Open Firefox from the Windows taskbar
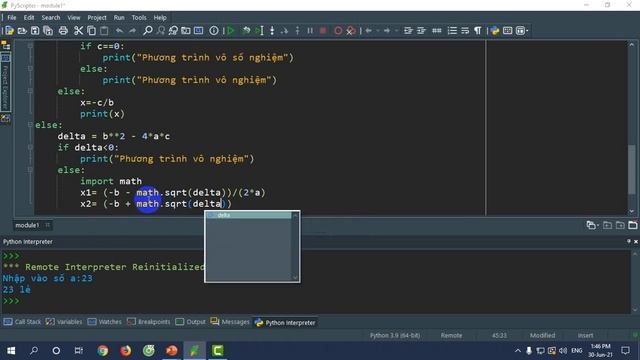This screenshot has height=360, width=640. [126, 351]
